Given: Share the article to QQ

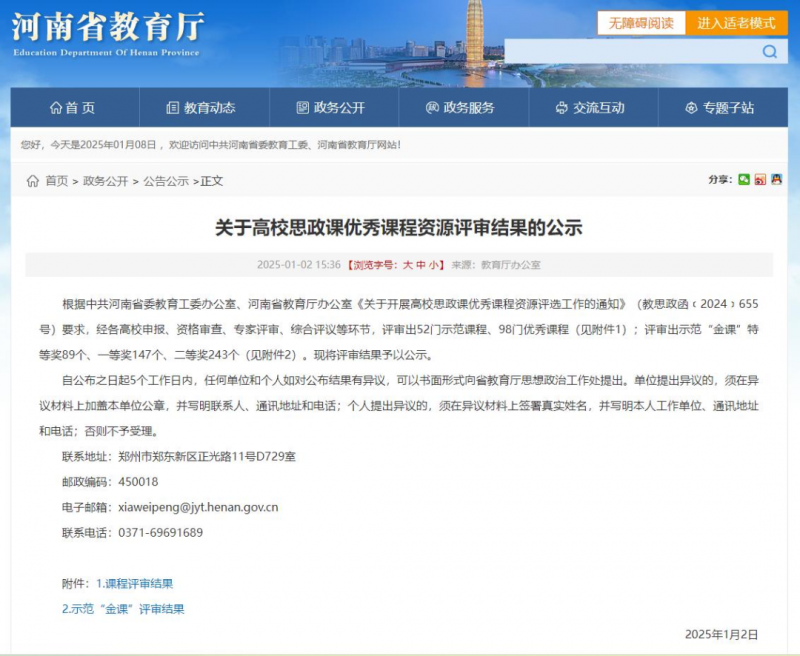Looking at the screenshot, I should [776, 180].
